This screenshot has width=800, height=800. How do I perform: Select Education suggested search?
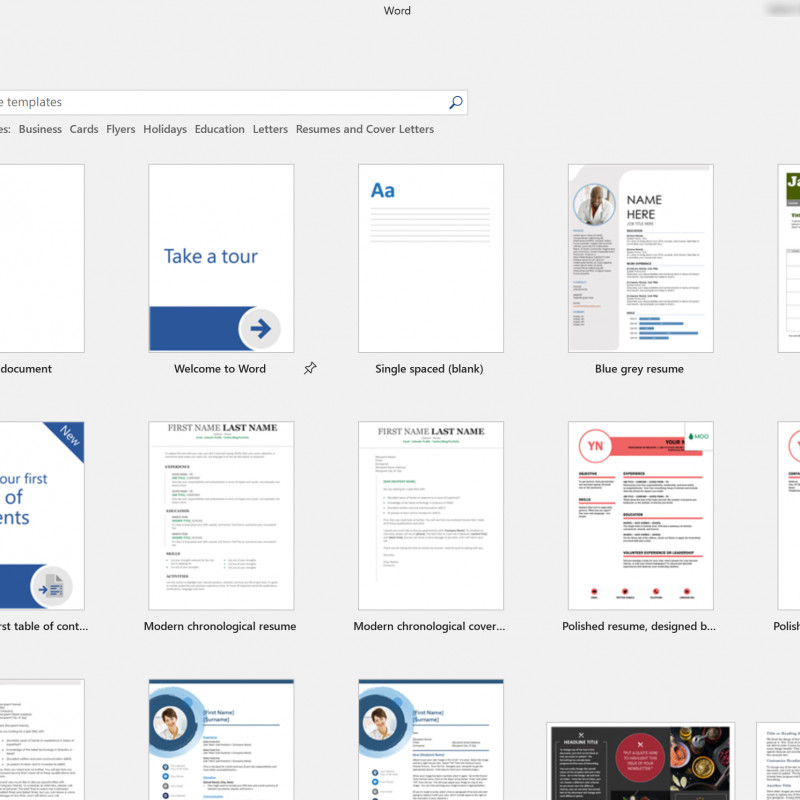[219, 129]
